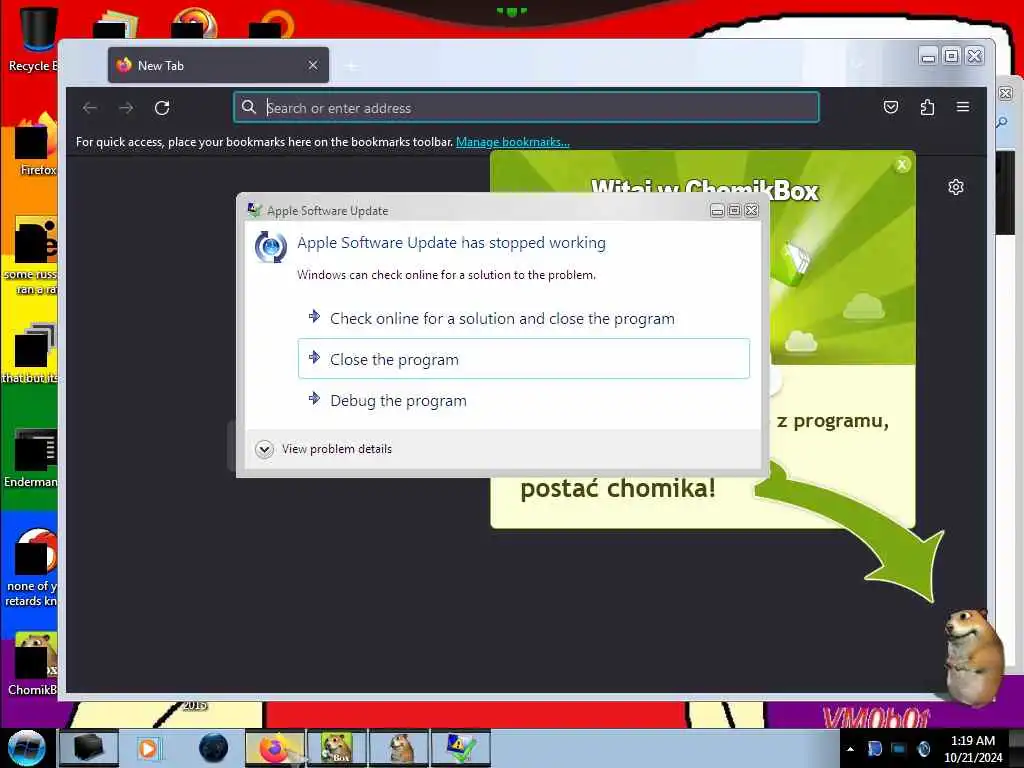Minimize the Firefox window
Image resolution: width=1024 pixels, height=768 pixels.
tap(928, 56)
